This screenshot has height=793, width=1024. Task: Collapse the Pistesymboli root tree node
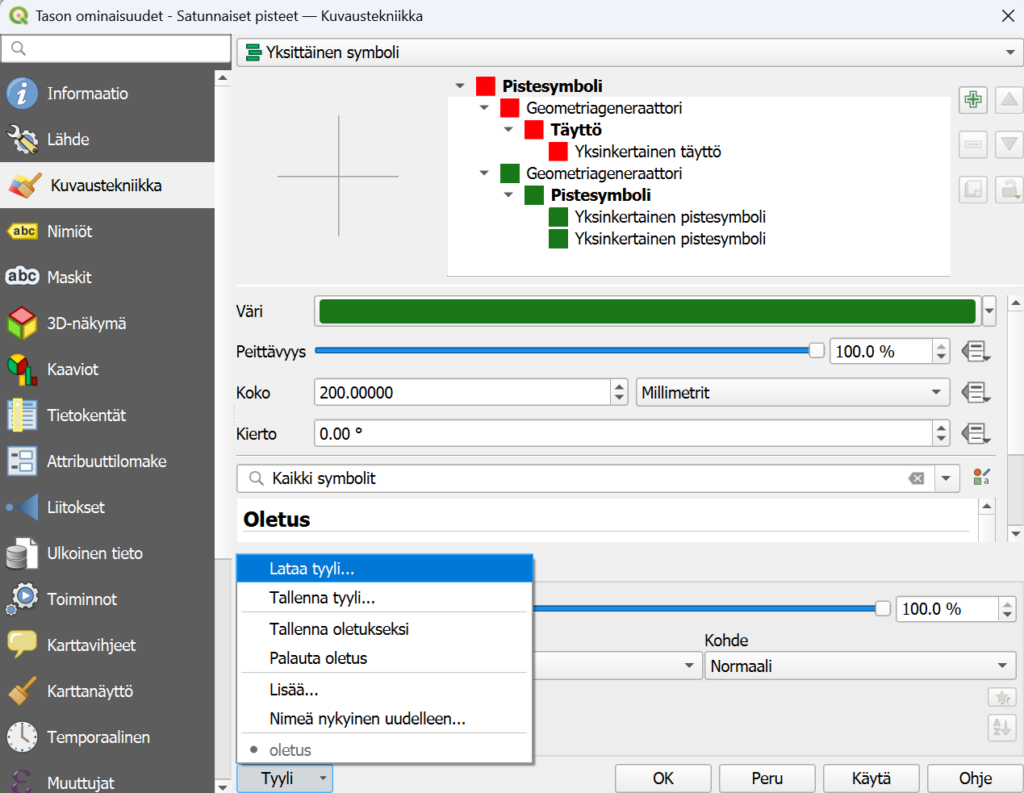[459, 87]
